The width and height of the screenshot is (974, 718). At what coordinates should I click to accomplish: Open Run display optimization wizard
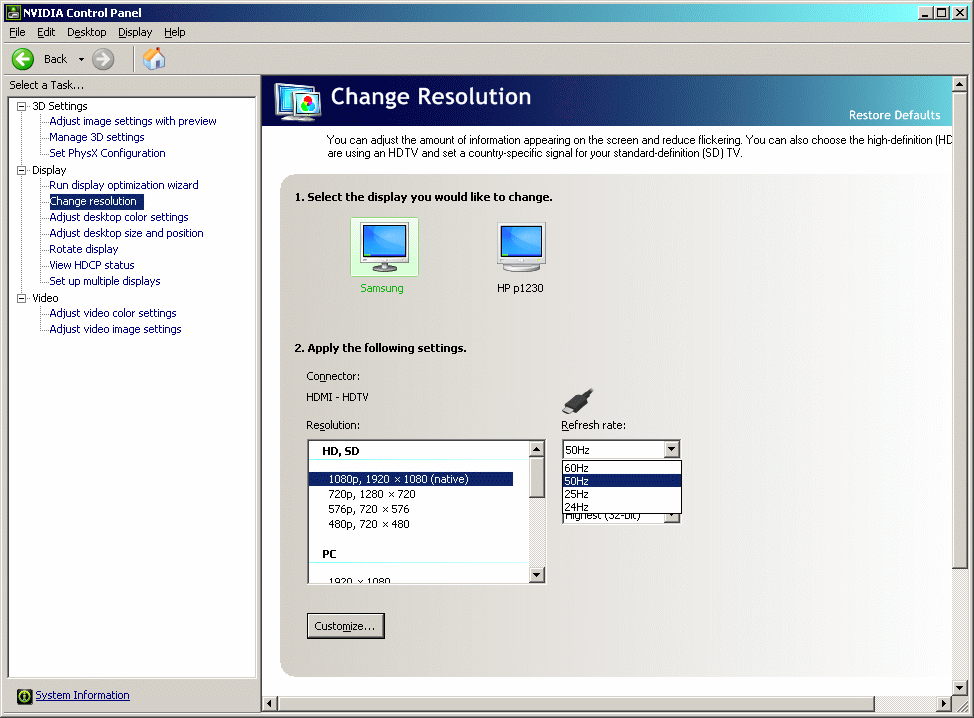point(124,185)
